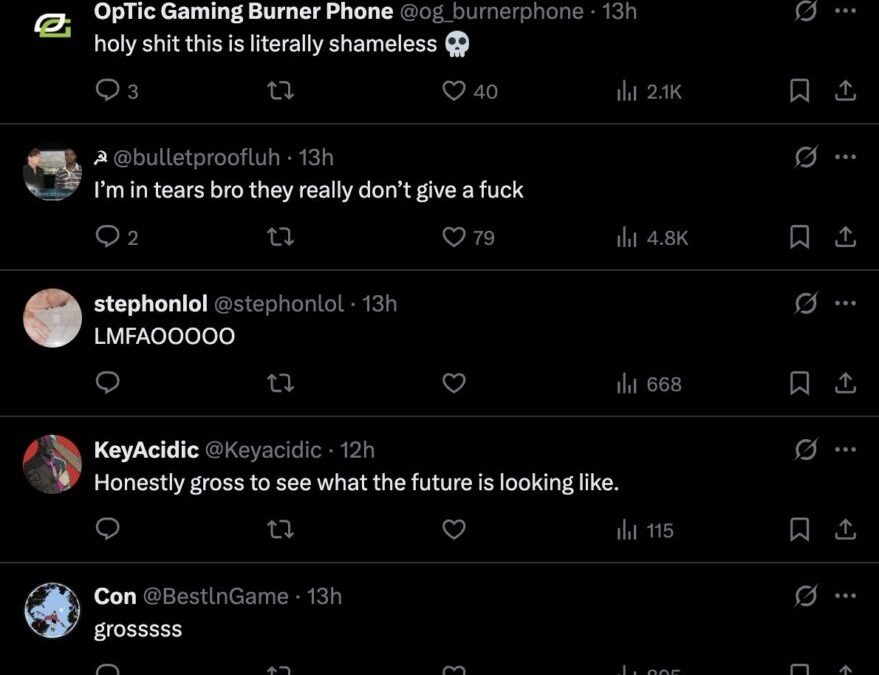Open more options for stephonlol's tweet

845,303
